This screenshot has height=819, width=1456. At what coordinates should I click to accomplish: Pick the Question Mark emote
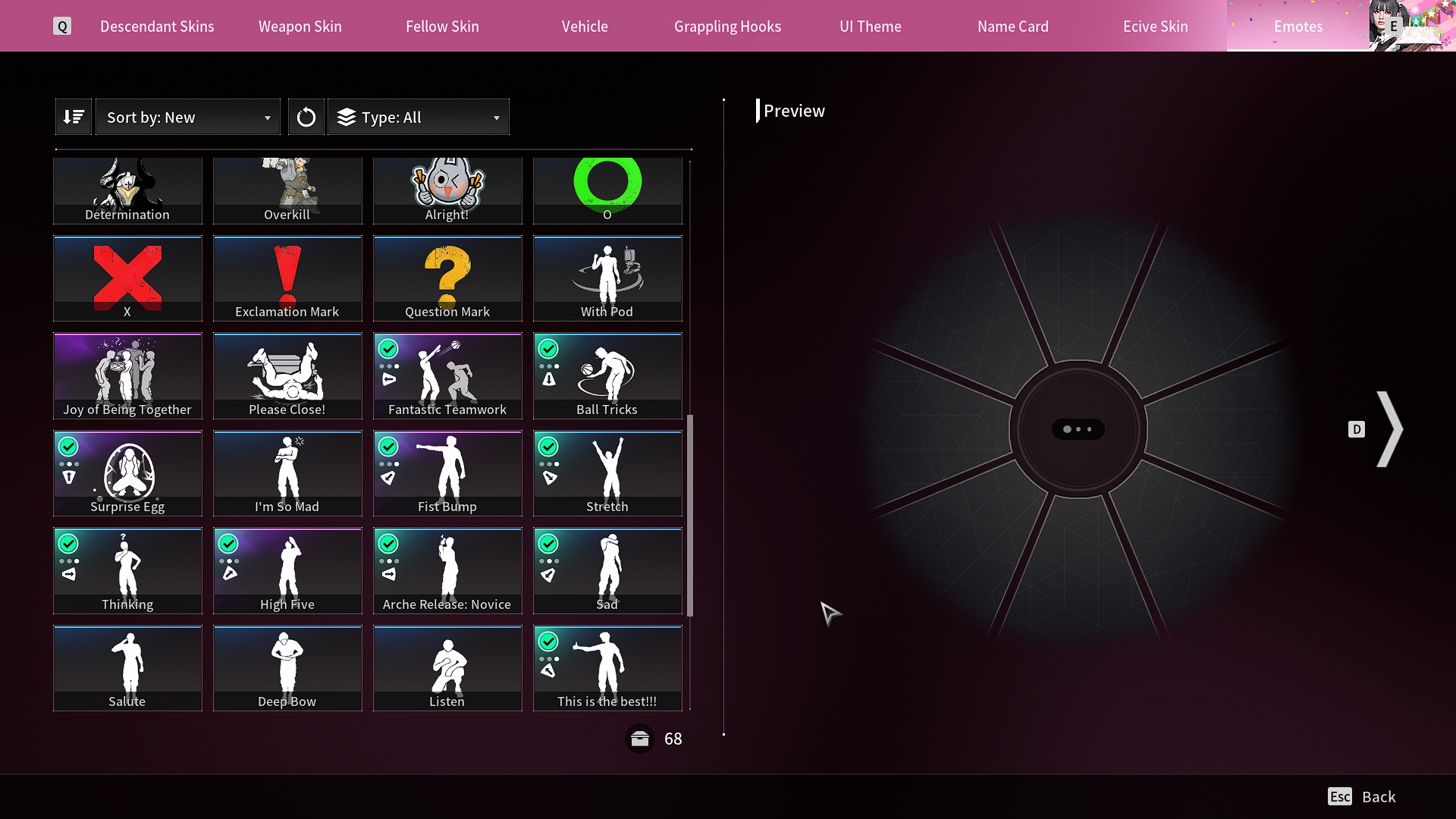coord(447,278)
